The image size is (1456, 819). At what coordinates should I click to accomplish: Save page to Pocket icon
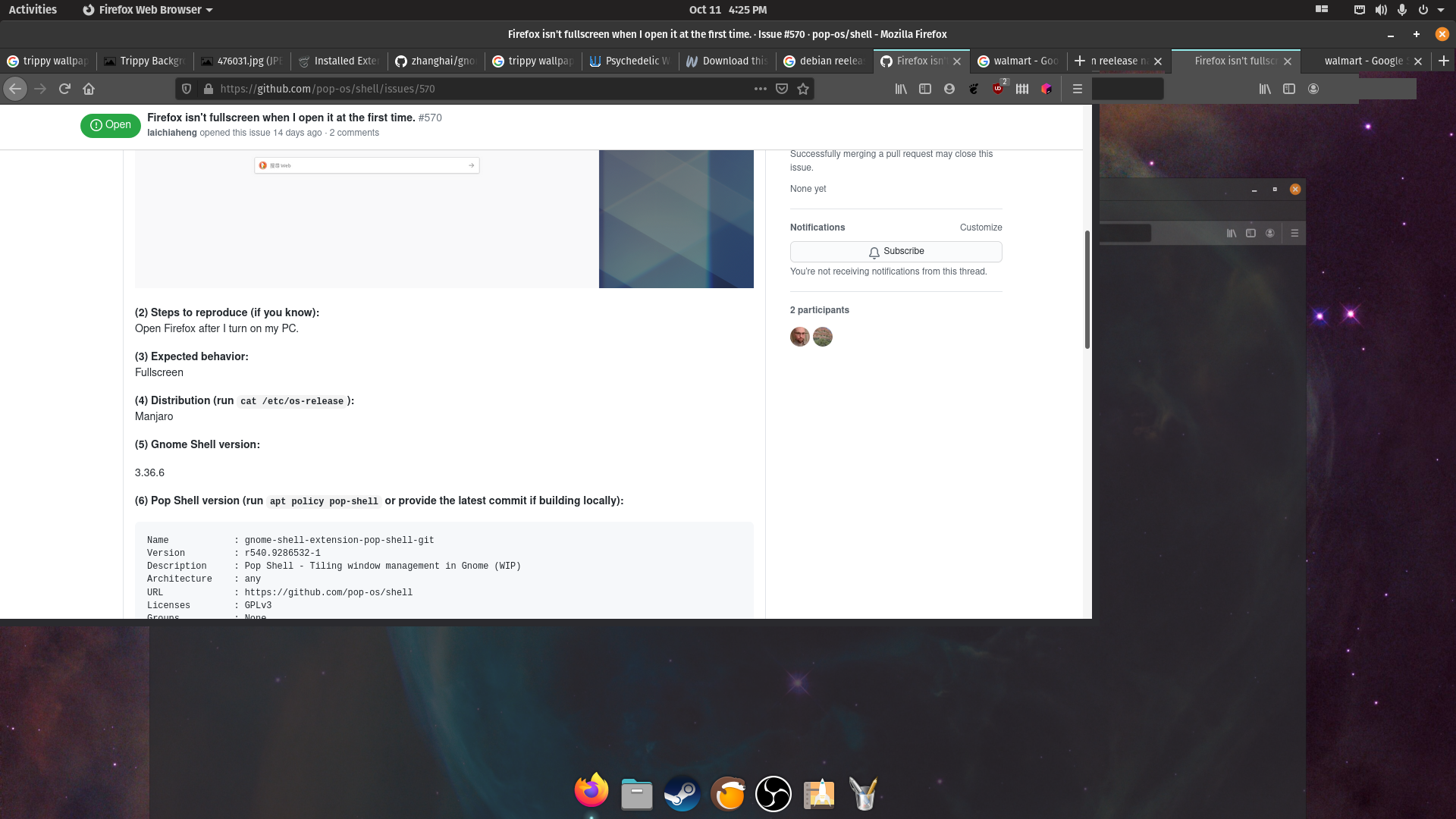782,89
